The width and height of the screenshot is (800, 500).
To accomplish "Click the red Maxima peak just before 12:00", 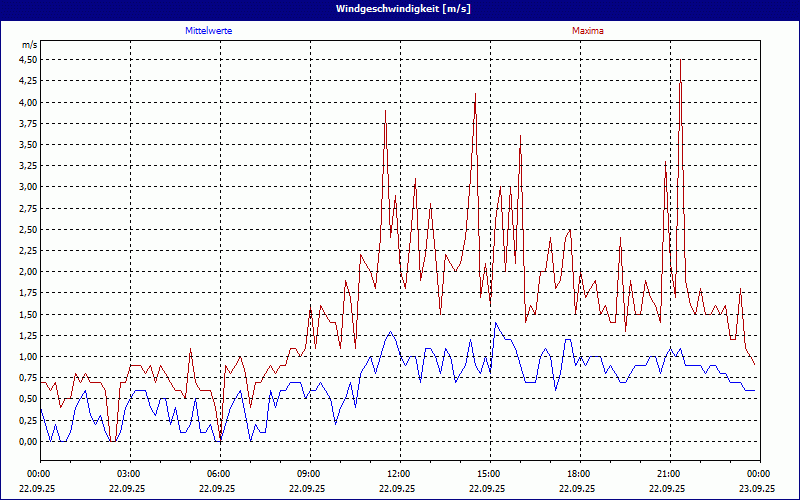I will point(385,111).
